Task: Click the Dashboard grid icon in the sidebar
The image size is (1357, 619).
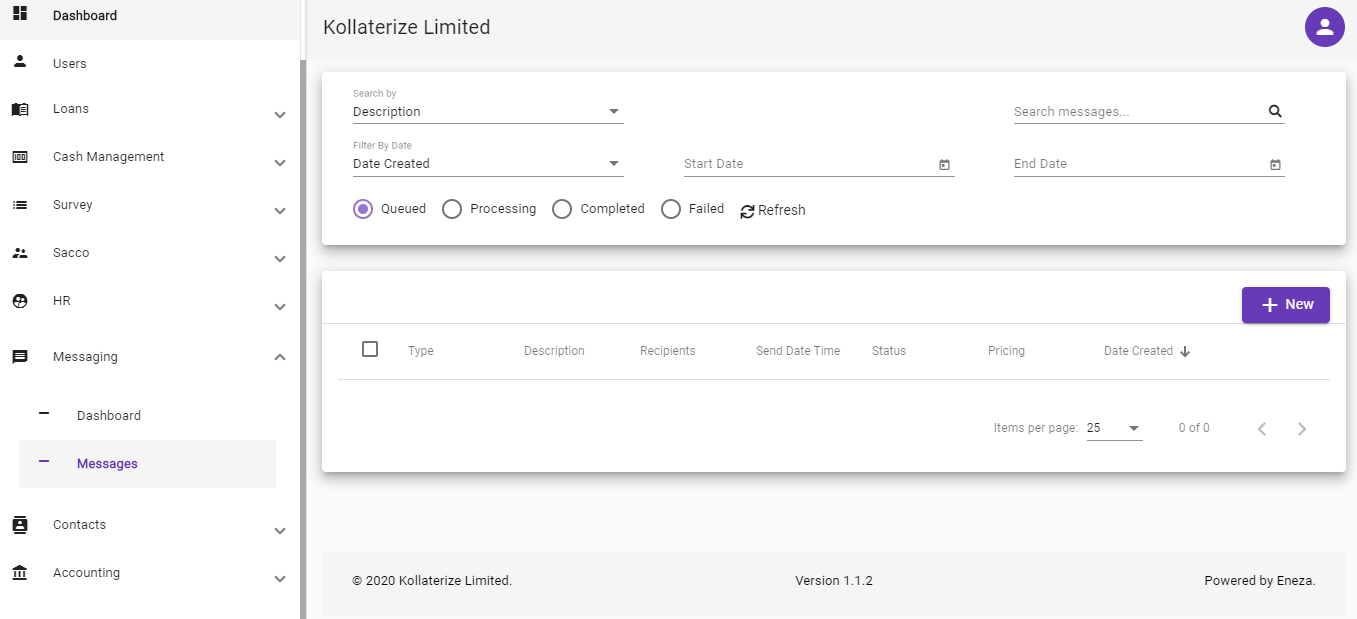Action: pos(20,14)
